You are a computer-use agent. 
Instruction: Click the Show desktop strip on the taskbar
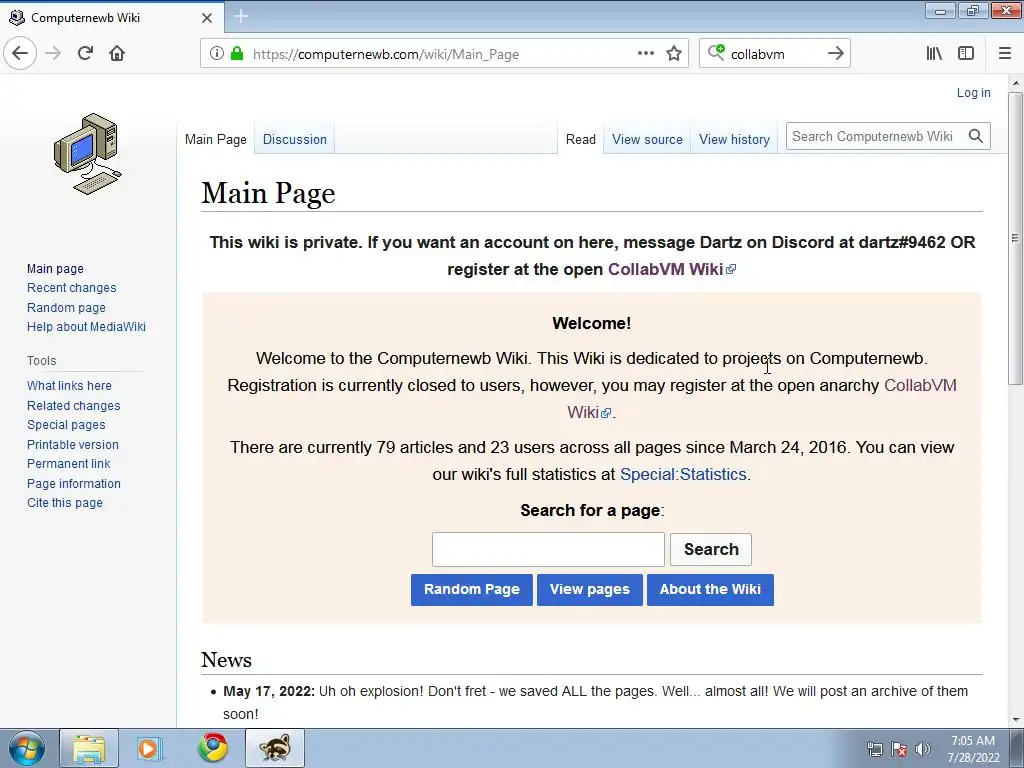(1017, 748)
